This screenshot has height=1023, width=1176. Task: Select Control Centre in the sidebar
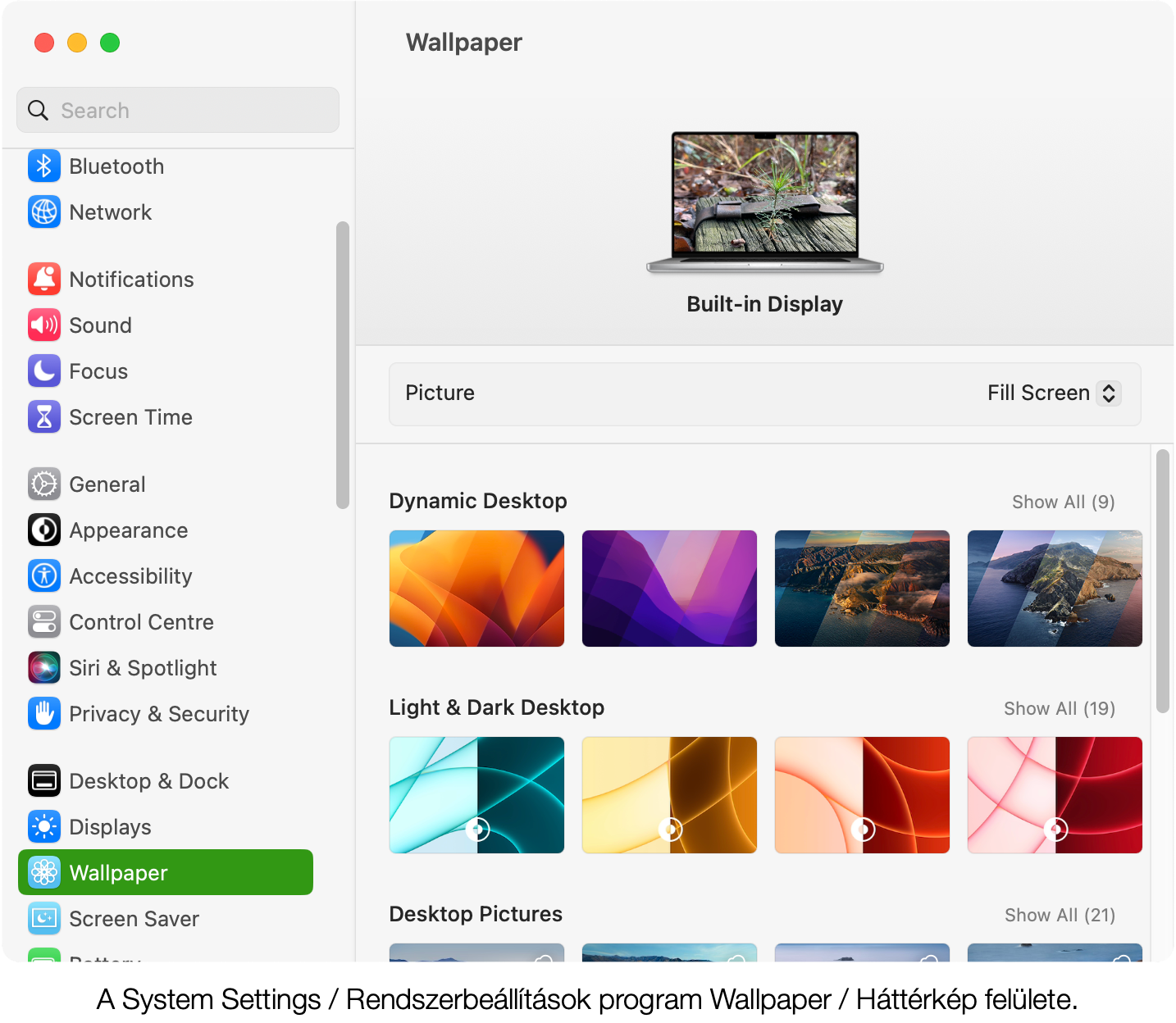(141, 622)
